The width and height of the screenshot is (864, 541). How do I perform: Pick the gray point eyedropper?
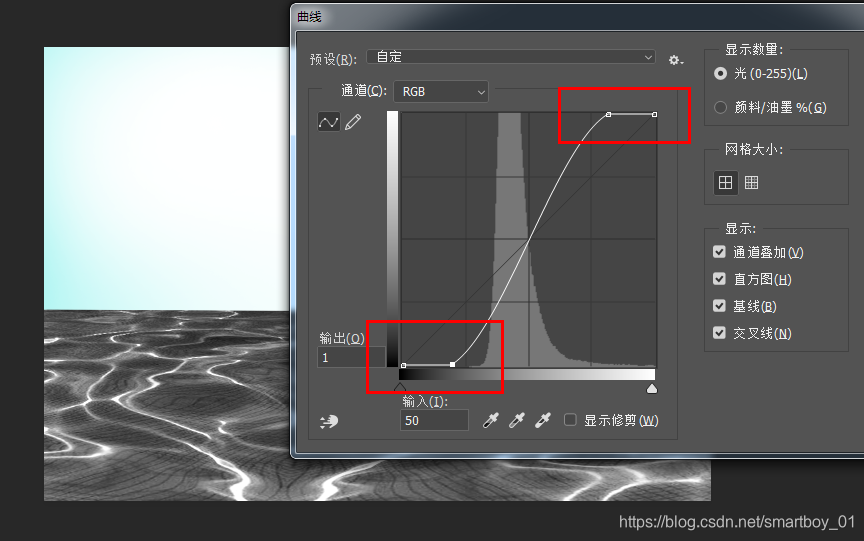pyautogui.click(x=517, y=420)
